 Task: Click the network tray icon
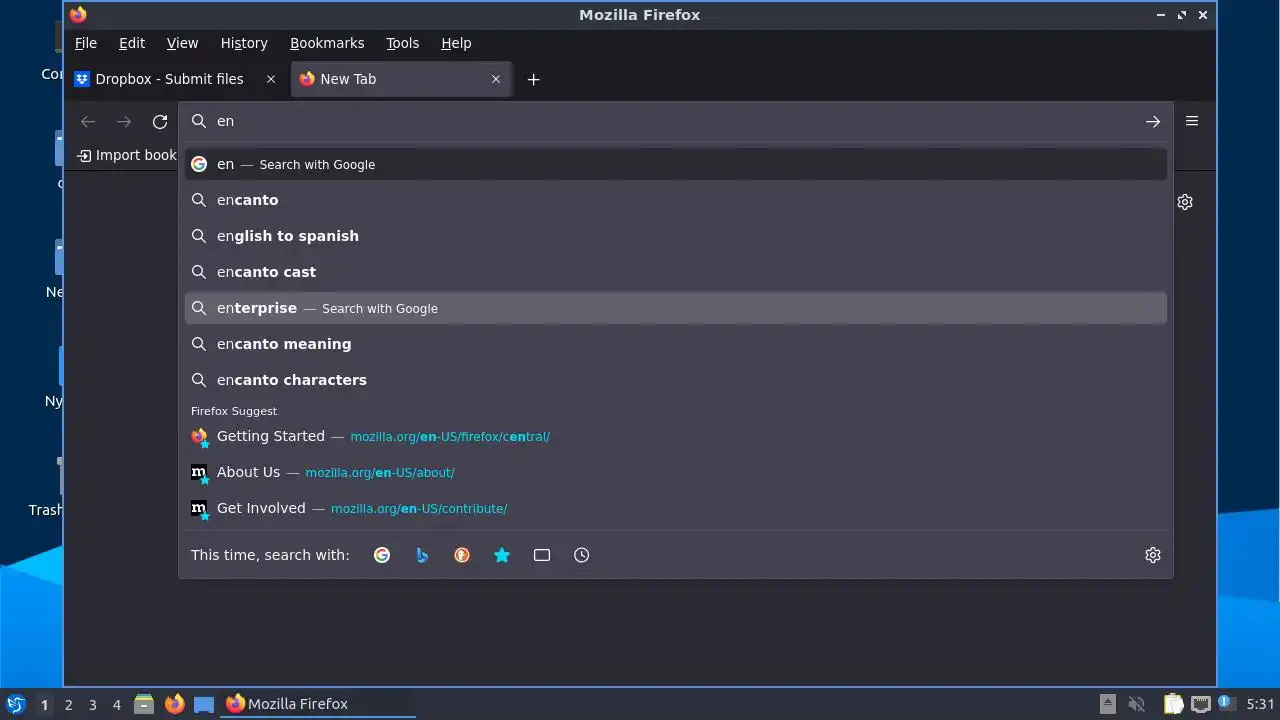[x=1200, y=704]
